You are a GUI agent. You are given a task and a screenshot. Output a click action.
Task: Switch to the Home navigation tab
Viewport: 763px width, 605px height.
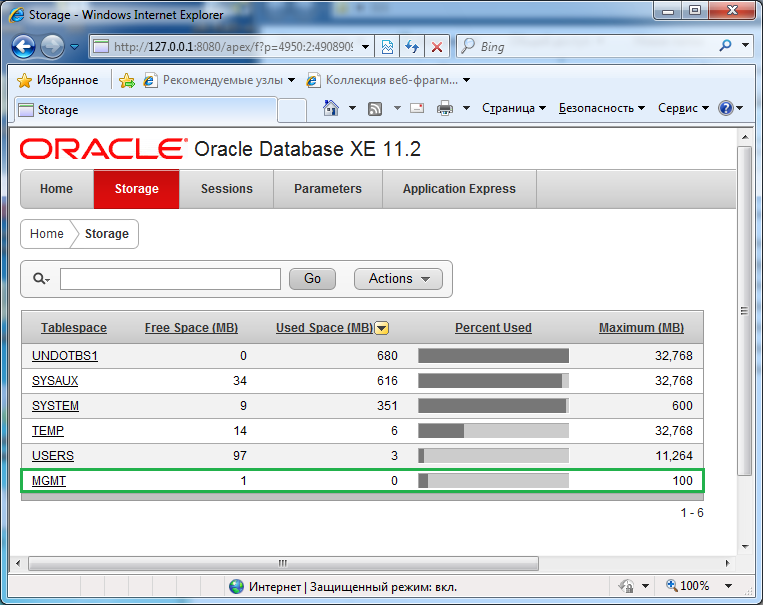tap(56, 189)
